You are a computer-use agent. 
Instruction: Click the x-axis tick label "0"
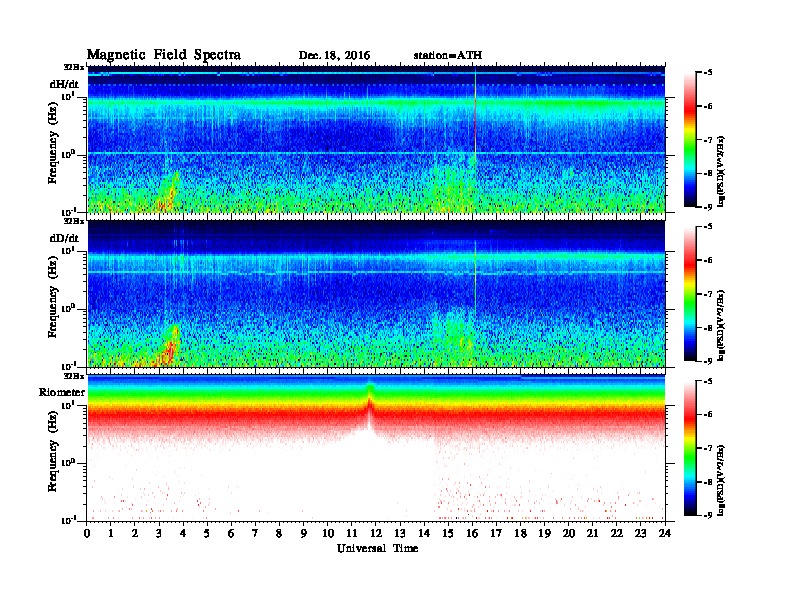click(x=87, y=533)
